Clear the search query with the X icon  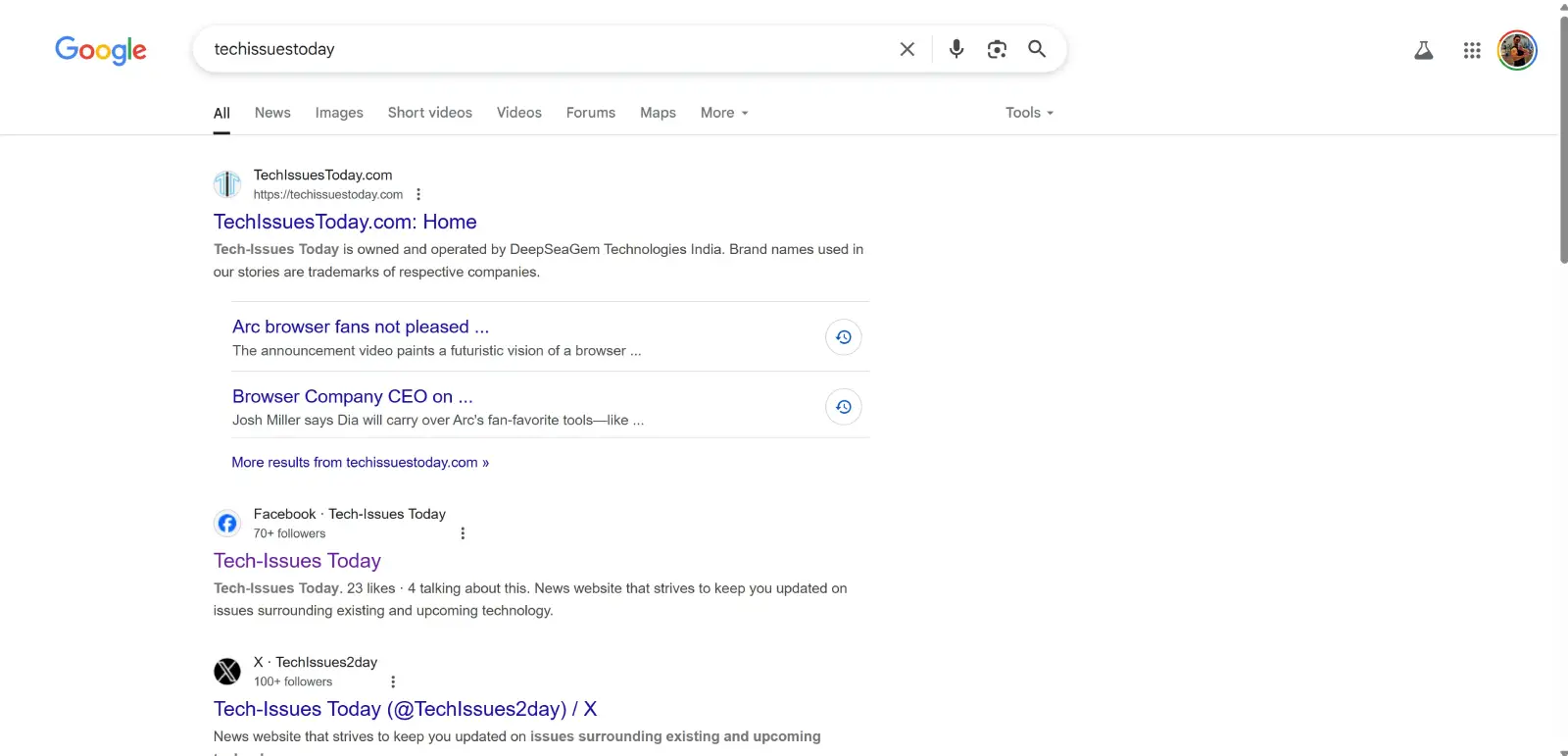tap(907, 49)
